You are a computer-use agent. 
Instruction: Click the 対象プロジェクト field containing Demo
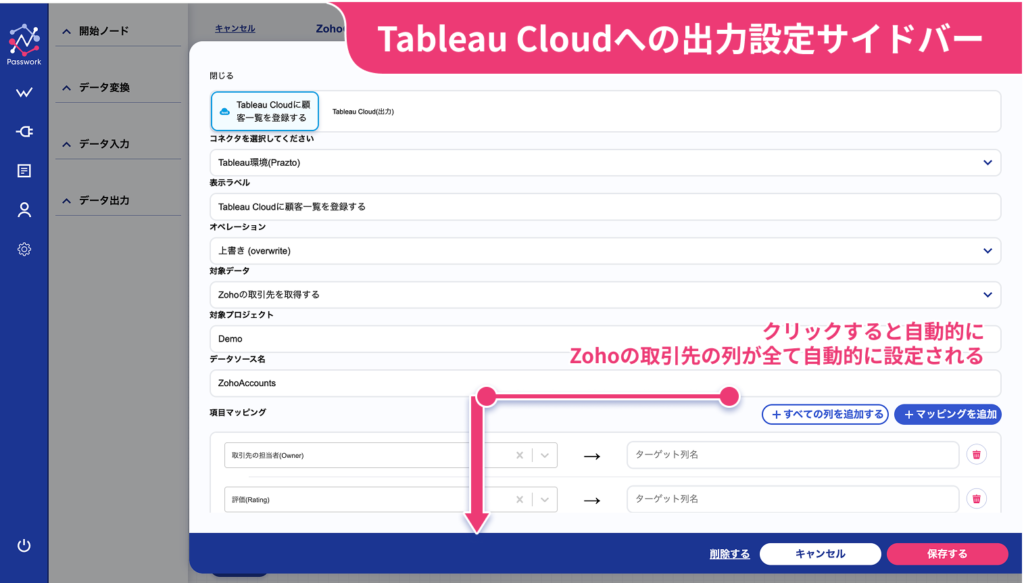(x=605, y=339)
